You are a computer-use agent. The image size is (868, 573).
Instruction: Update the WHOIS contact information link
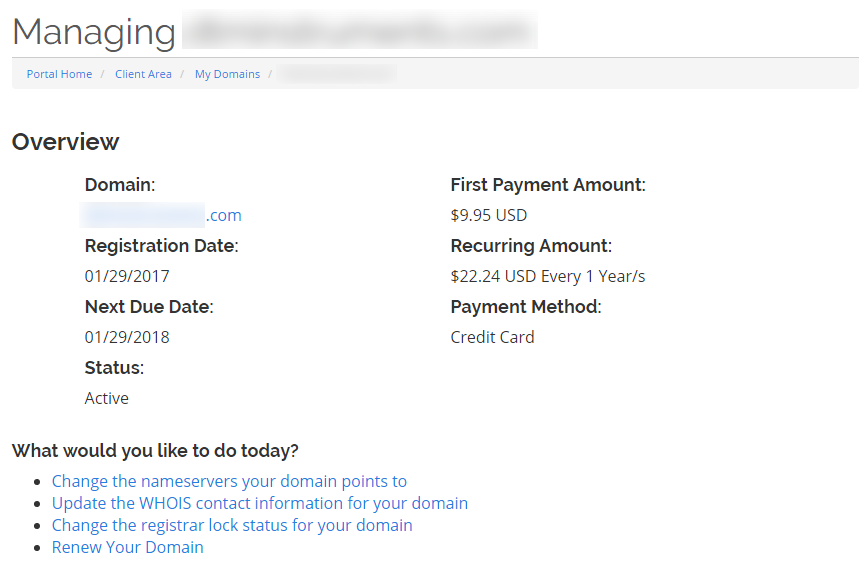click(x=259, y=503)
